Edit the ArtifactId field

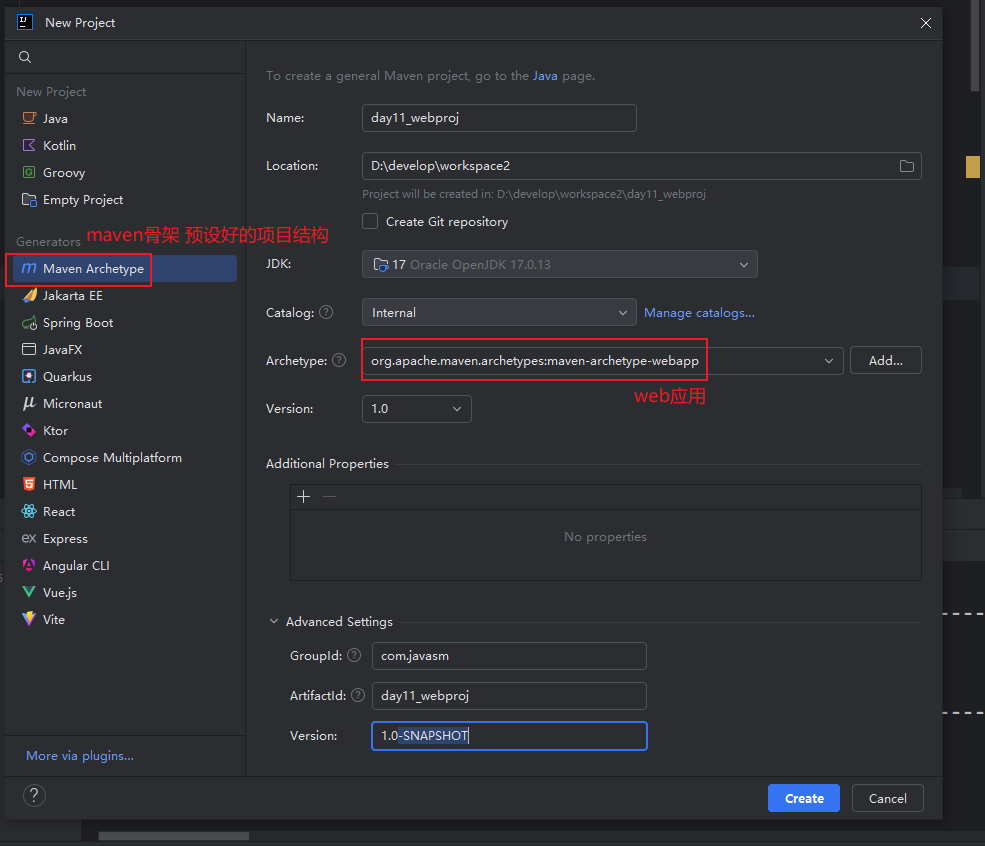[509, 696]
